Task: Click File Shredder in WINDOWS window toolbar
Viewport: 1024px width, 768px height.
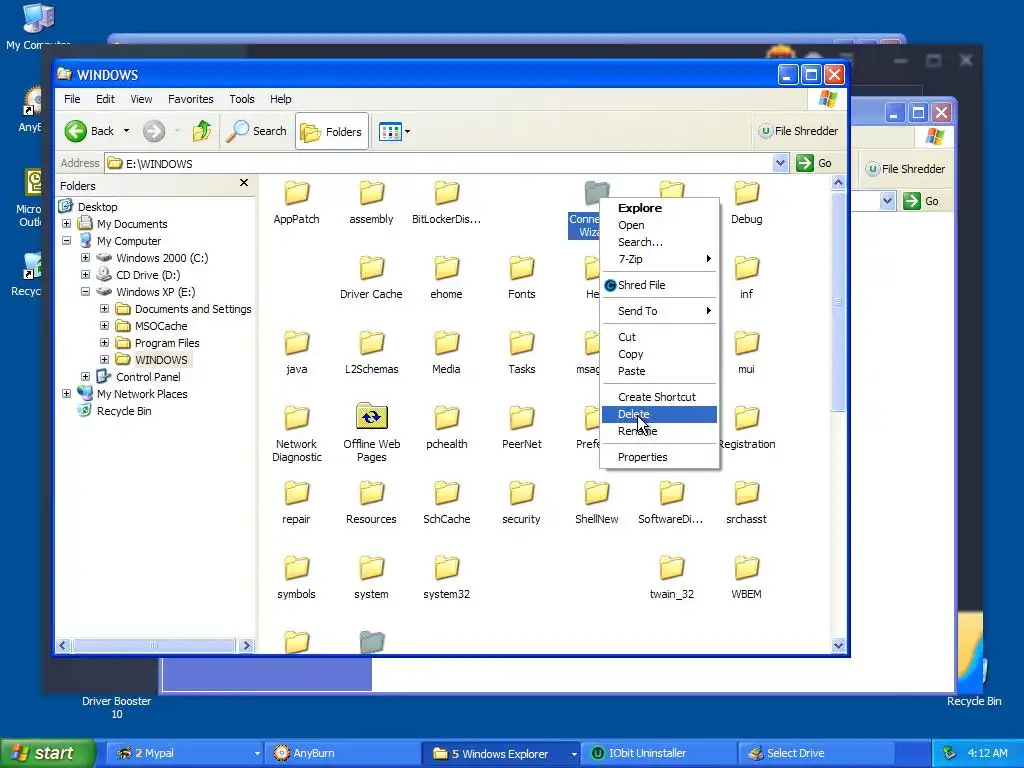Action: (x=798, y=131)
